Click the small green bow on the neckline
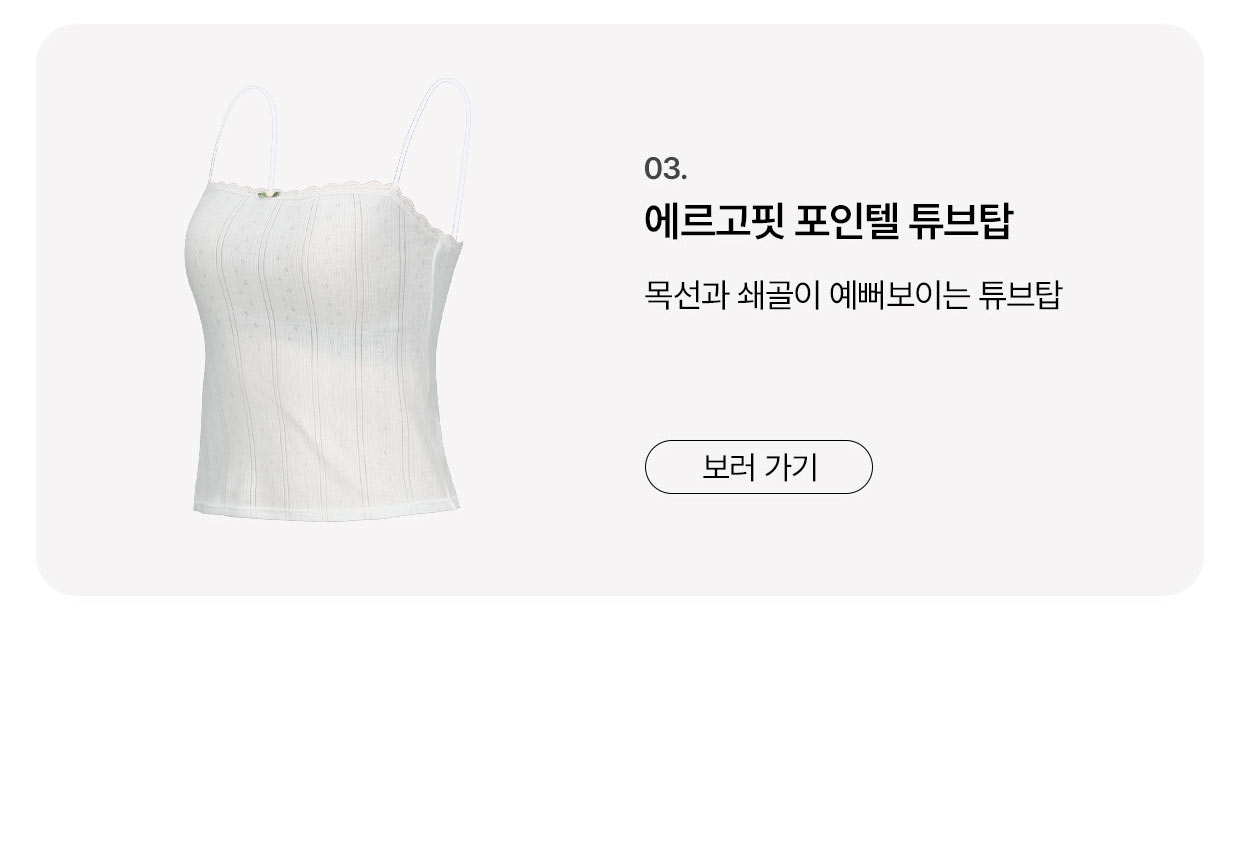 pyautogui.click(x=268, y=194)
